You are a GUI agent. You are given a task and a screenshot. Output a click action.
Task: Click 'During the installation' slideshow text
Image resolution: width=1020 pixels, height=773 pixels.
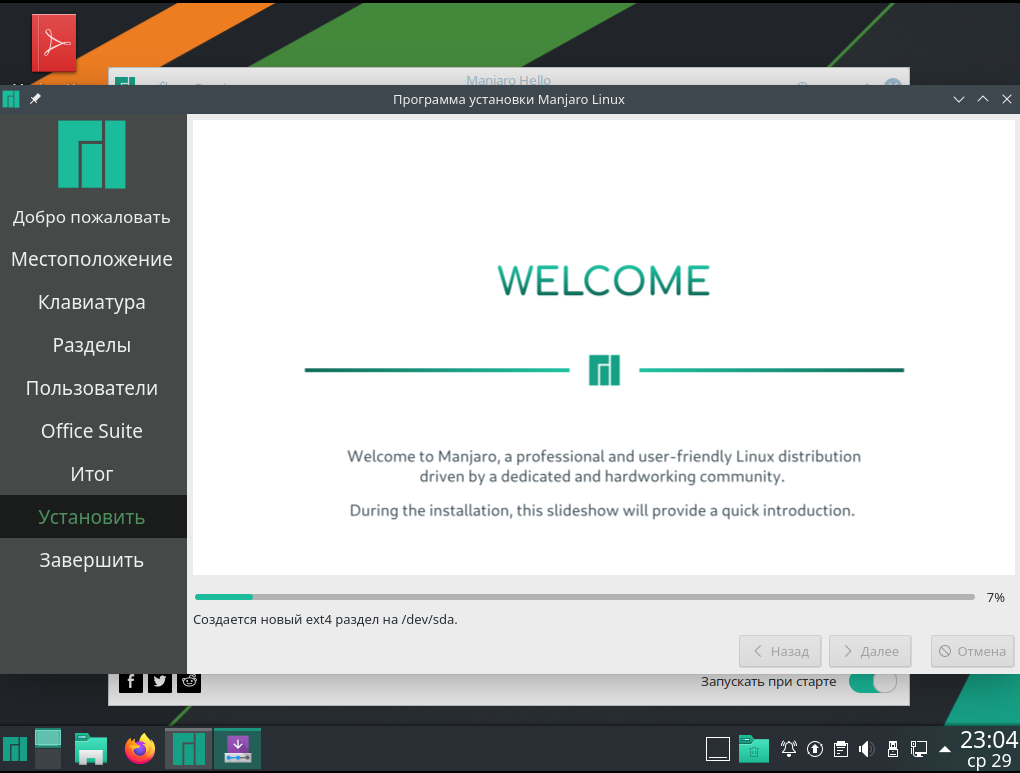pyautogui.click(x=602, y=510)
